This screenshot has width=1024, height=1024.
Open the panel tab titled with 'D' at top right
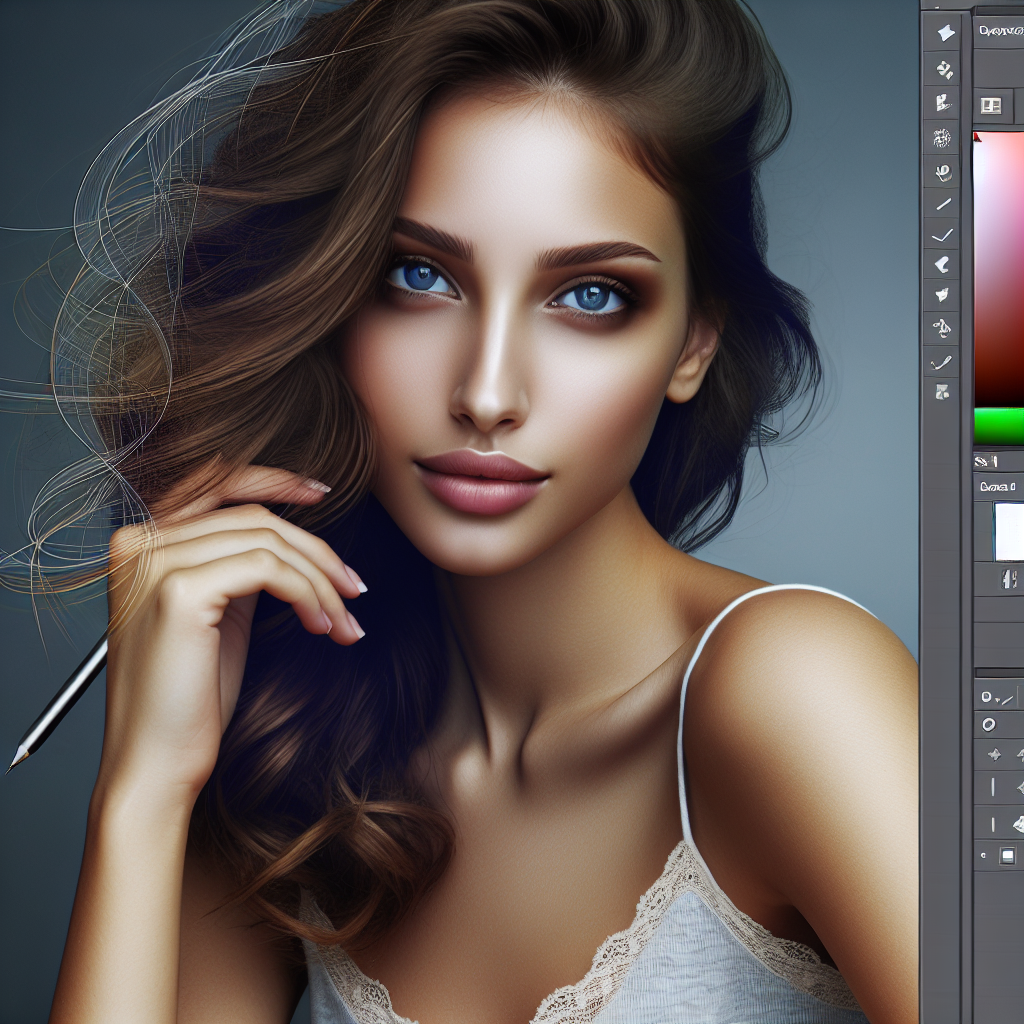pyautogui.click(x=1000, y=31)
